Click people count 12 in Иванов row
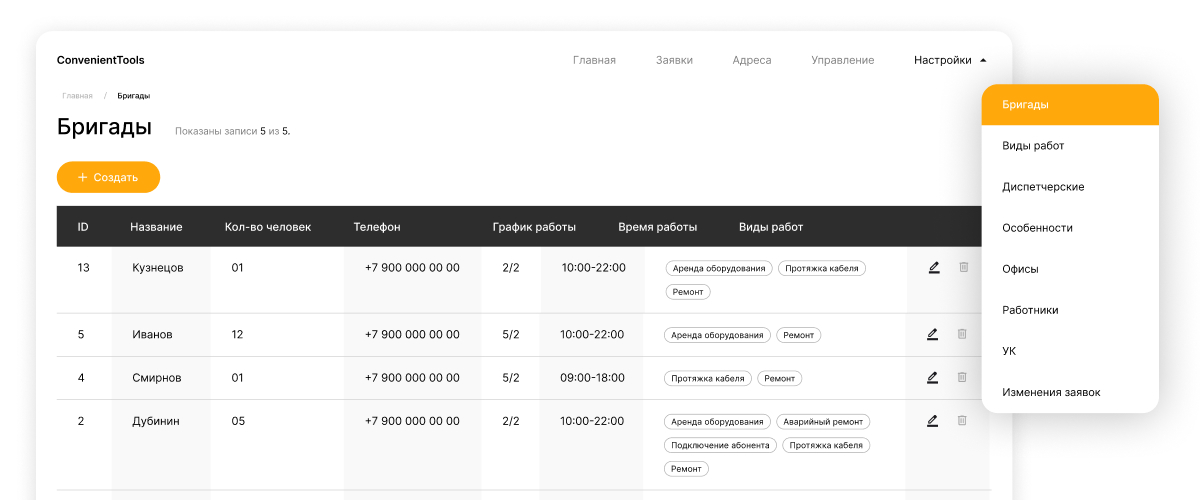1200x500 pixels. (x=237, y=334)
